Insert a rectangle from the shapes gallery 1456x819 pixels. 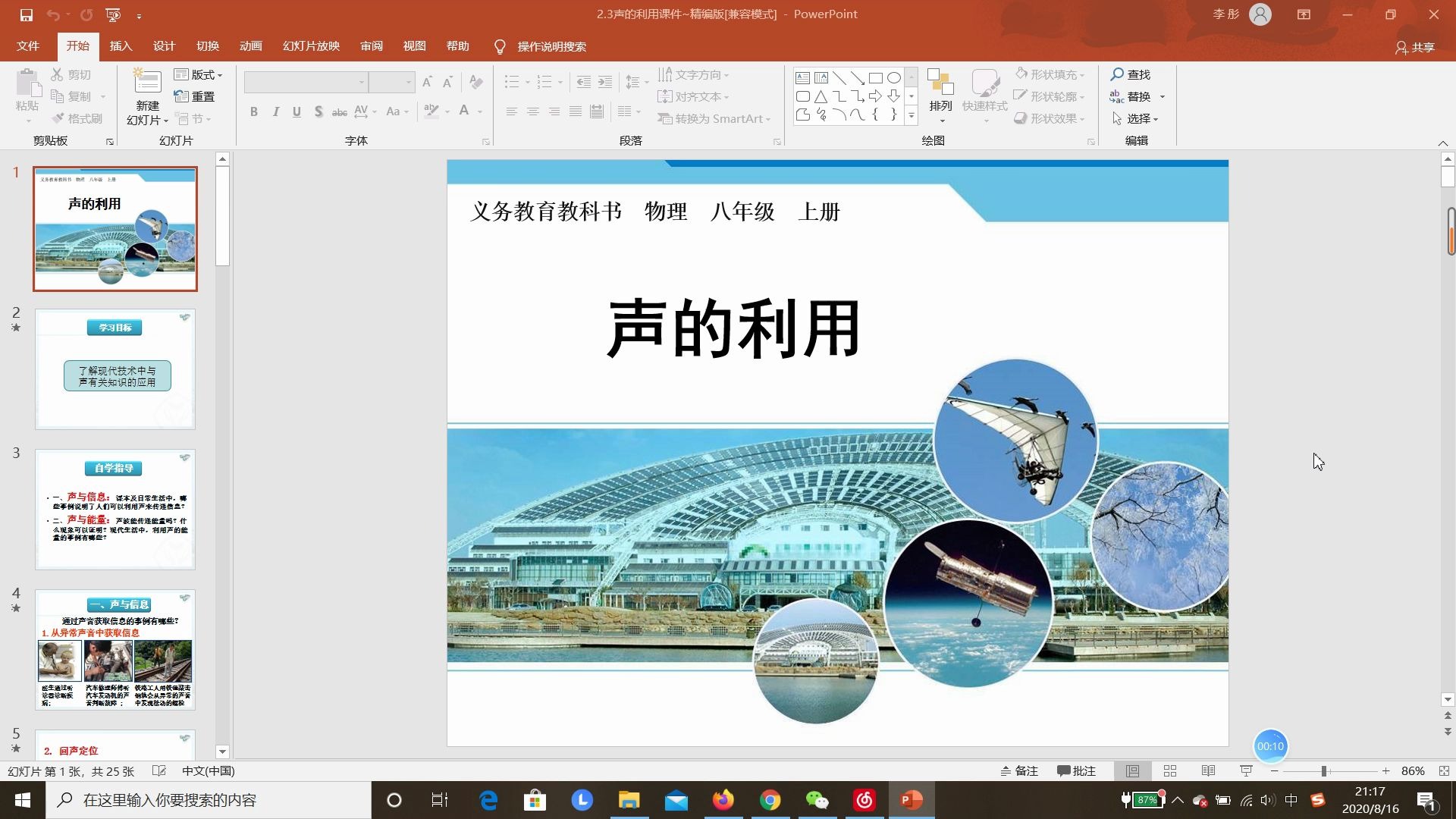[x=877, y=77]
